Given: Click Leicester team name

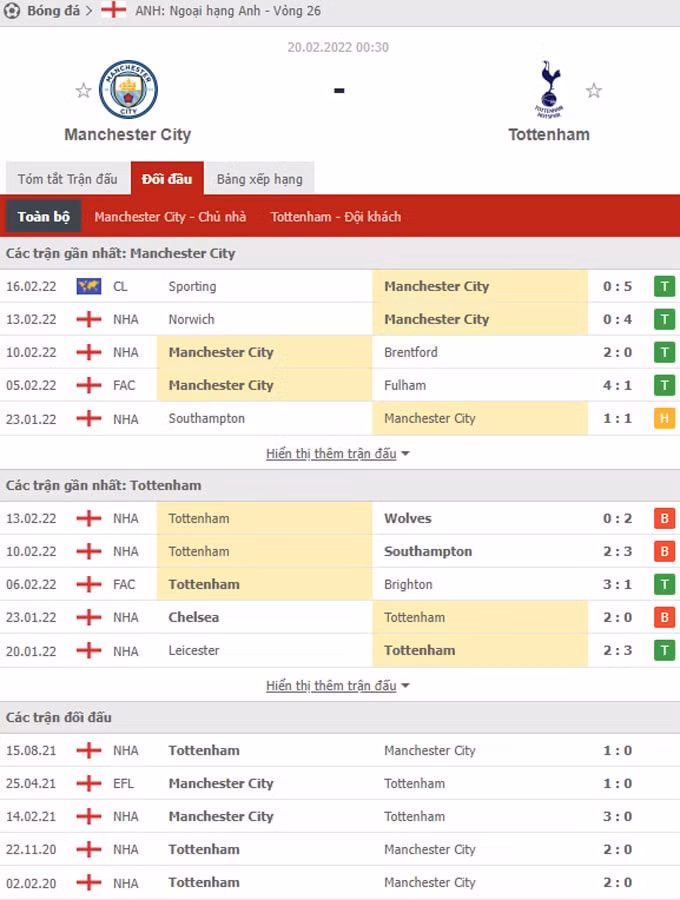Looking at the screenshot, I should [x=194, y=650].
